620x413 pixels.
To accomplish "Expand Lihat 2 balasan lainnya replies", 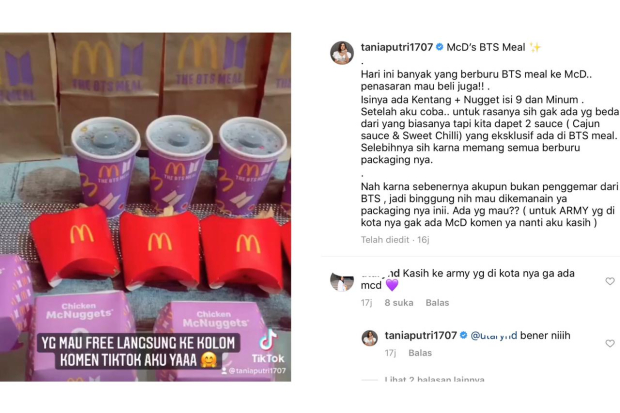I will tap(434, 379).
